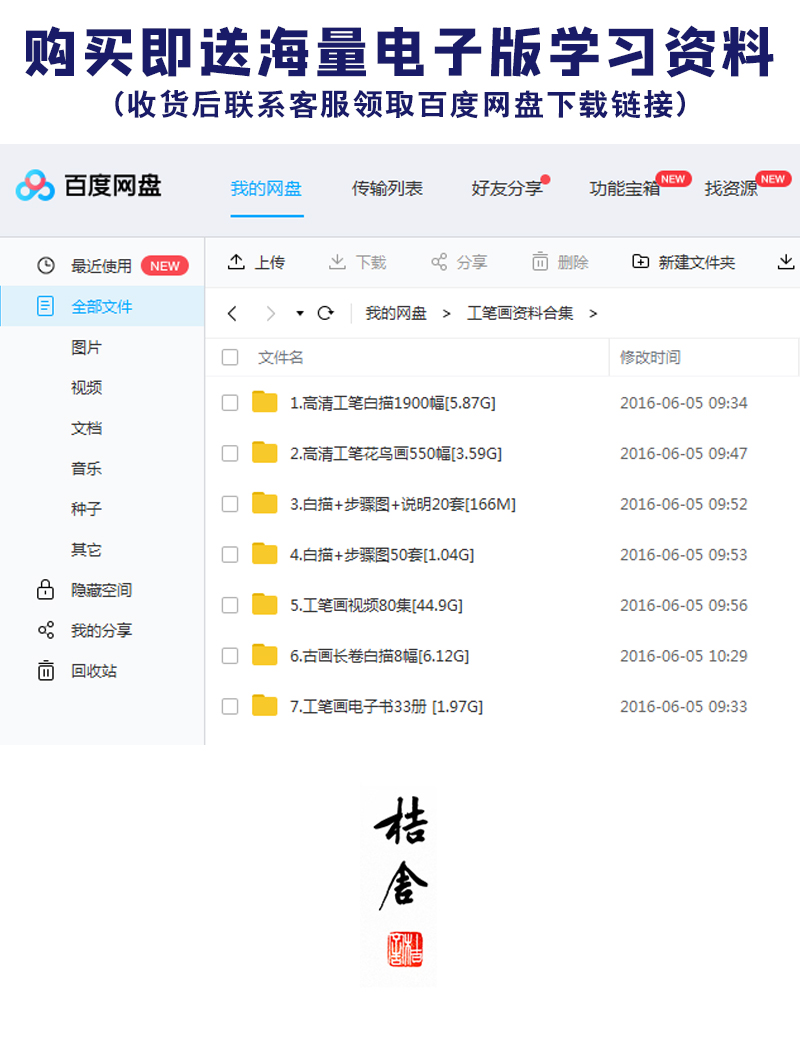Click the chevron after 工笔画资料合集 breadcrumb
Screen dimensions: 800x1044
tap(593, 314)
